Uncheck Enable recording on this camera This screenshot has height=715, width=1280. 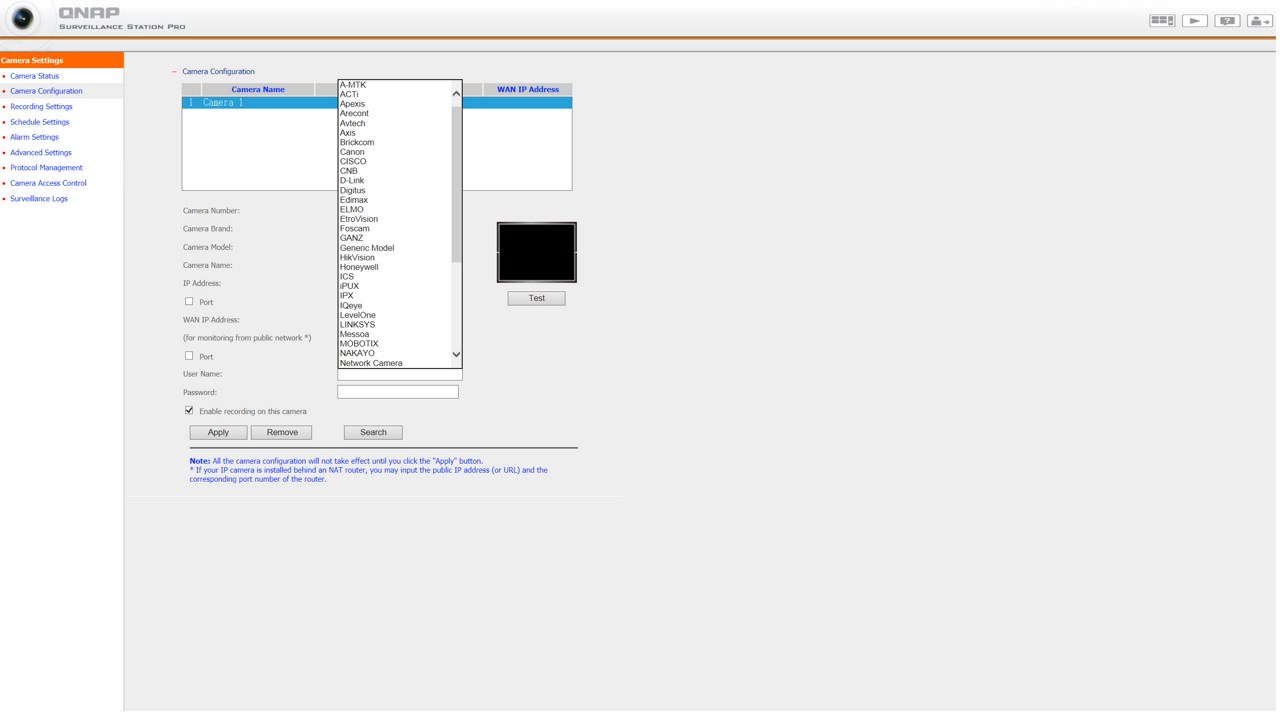(x=189, y=411)
